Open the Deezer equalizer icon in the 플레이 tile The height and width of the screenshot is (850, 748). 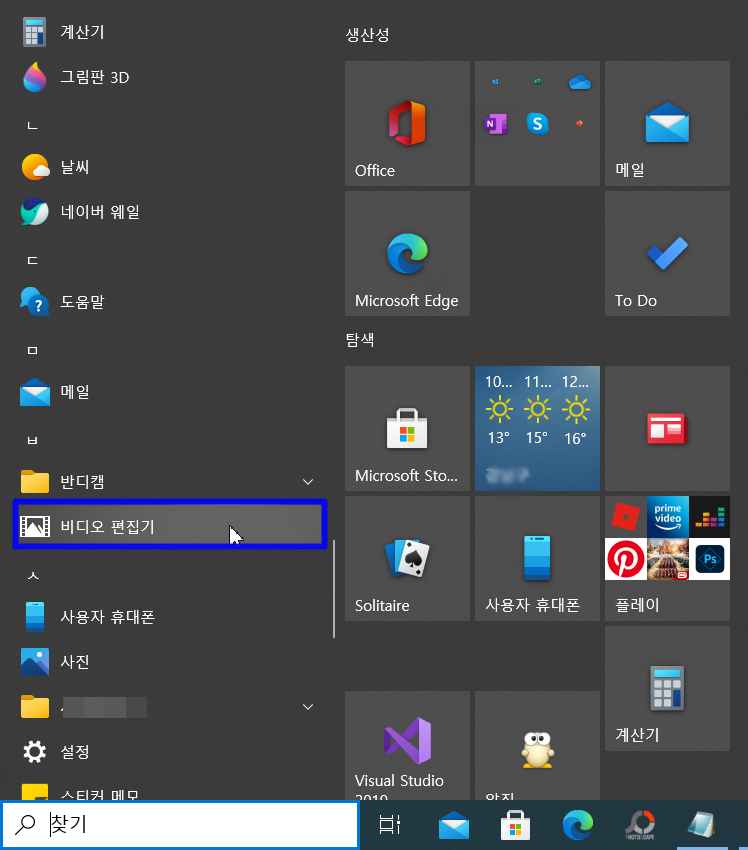click(710, 517)
